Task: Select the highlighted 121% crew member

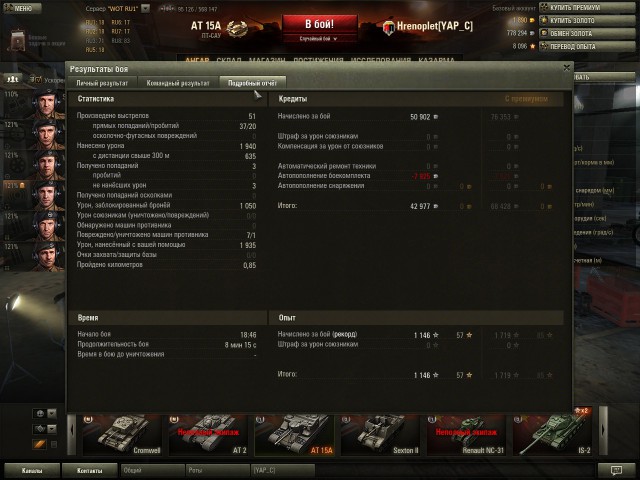Action: [33, 196]
